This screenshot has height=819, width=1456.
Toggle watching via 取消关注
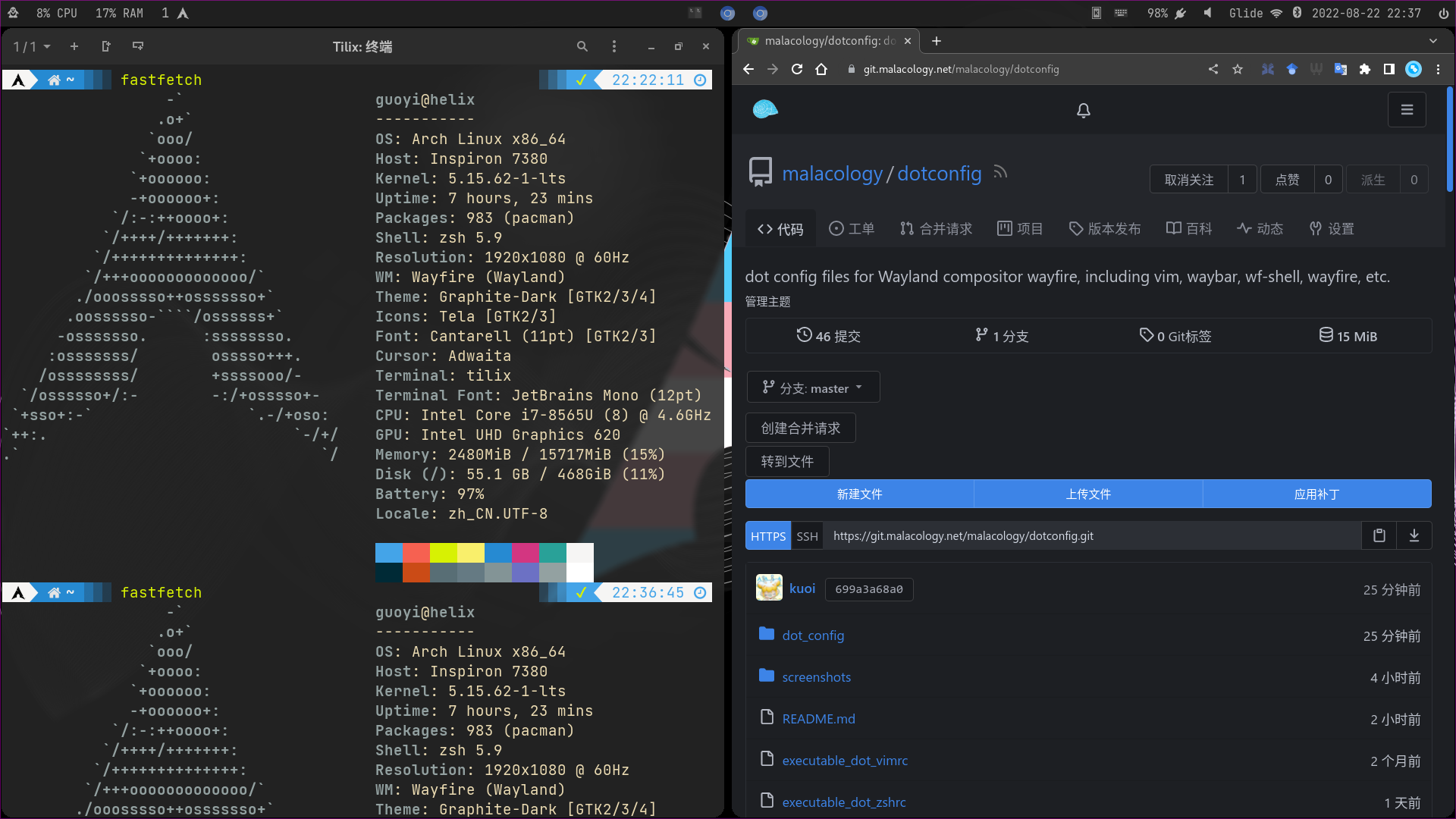pyautogui.click(x=1189, y=180)
